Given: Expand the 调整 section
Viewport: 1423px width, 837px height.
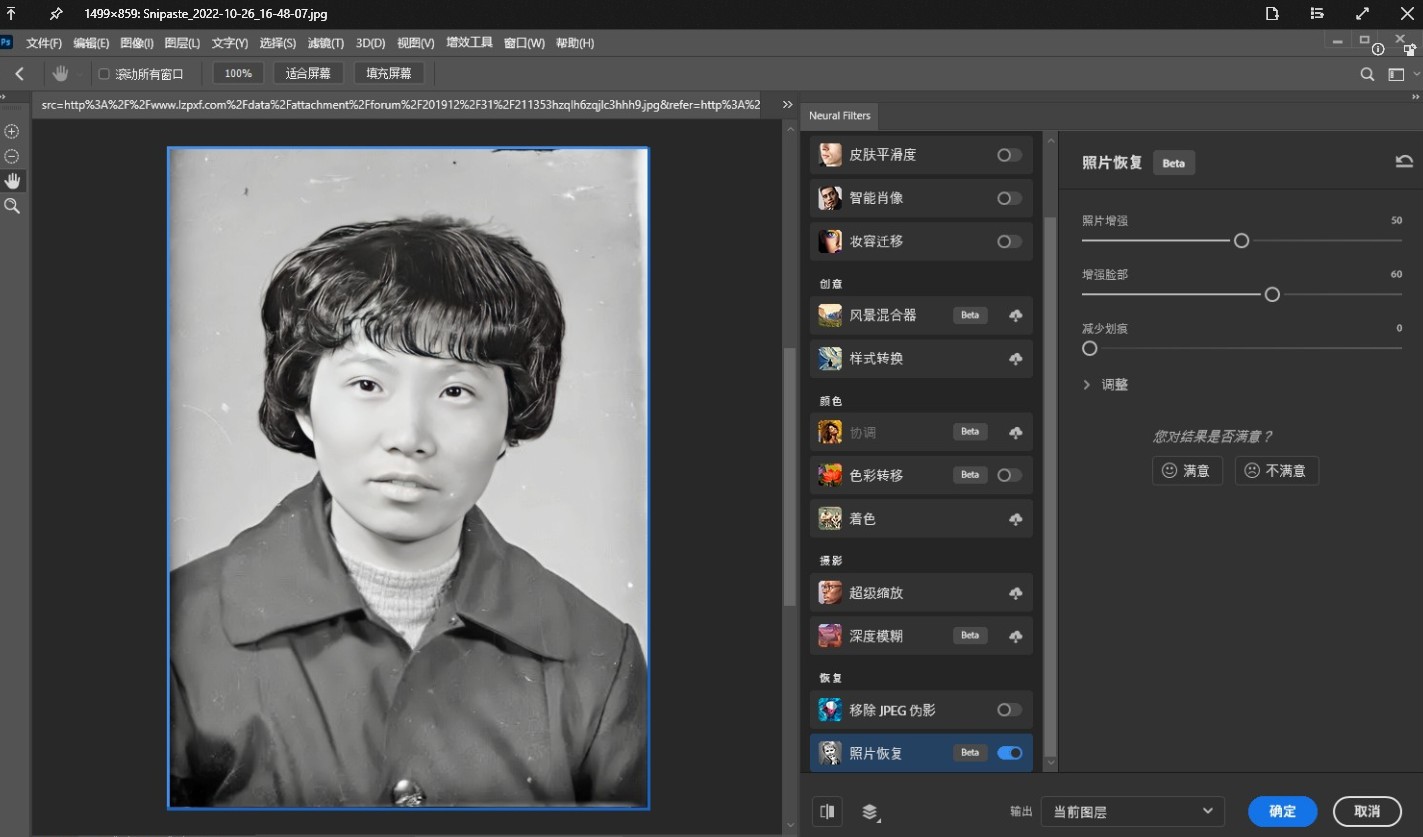Looking at the screenshot, I should pos(1105,384).
